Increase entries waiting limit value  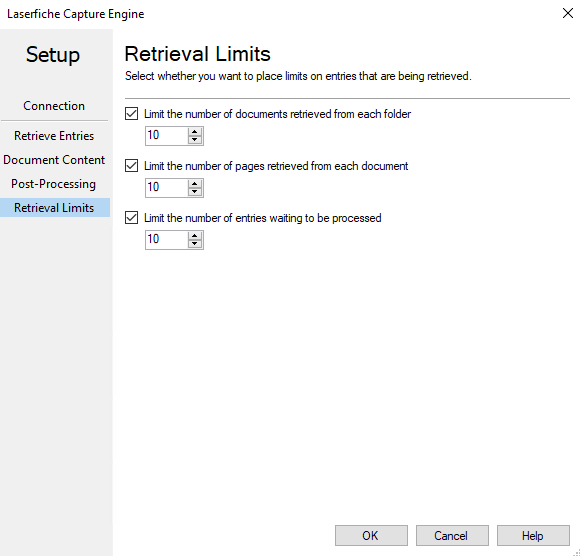tap(195, 235)
